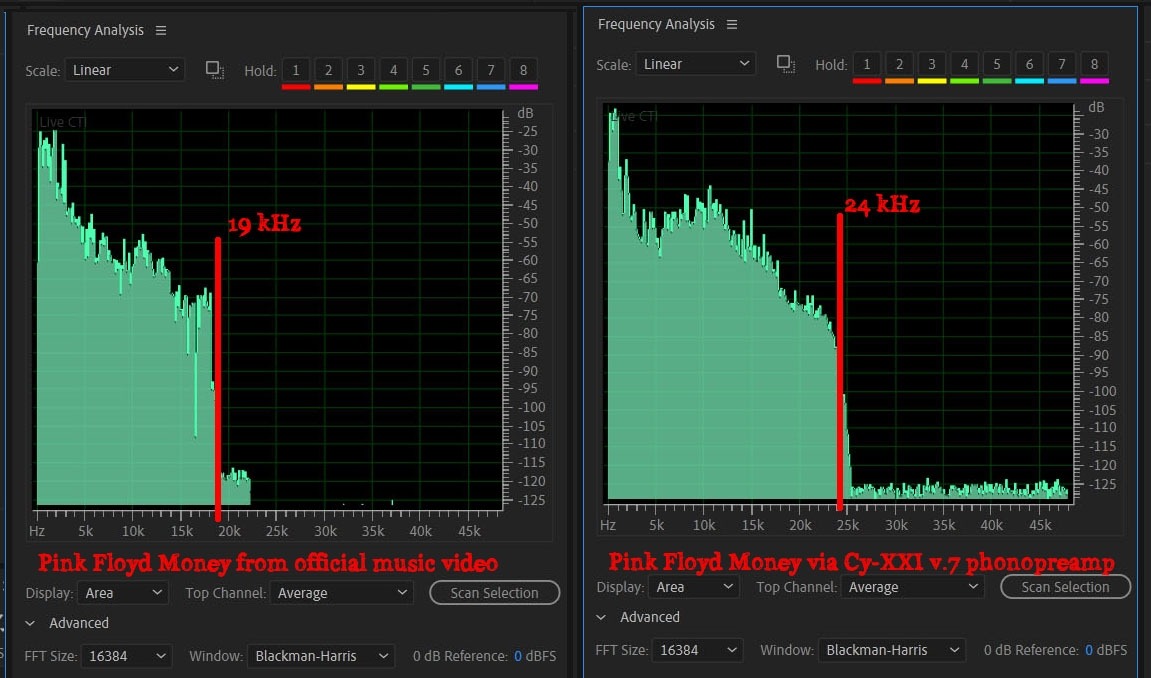1151x678 pixels.
Task: Click inside the right frequency spectrum graph
Action: pos(839,302)
